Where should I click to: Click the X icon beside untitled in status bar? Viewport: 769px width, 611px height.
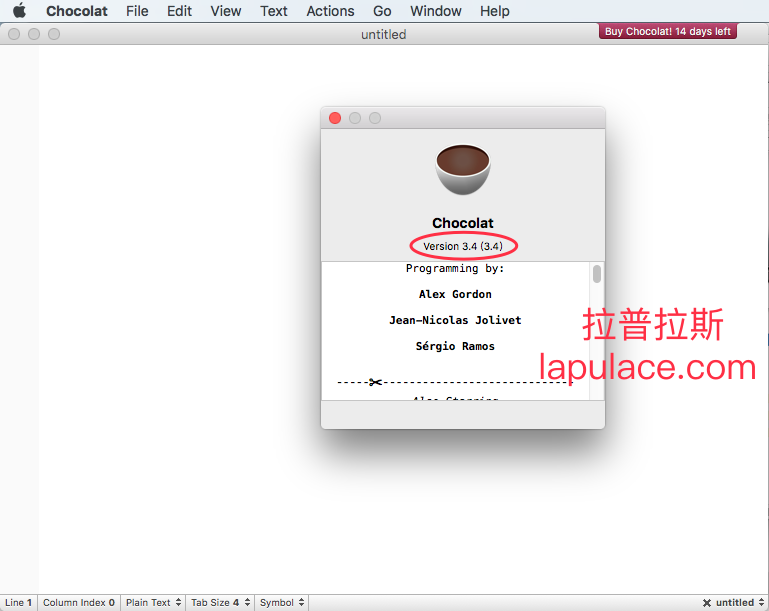pyautogui.click(x=707, y=603)
